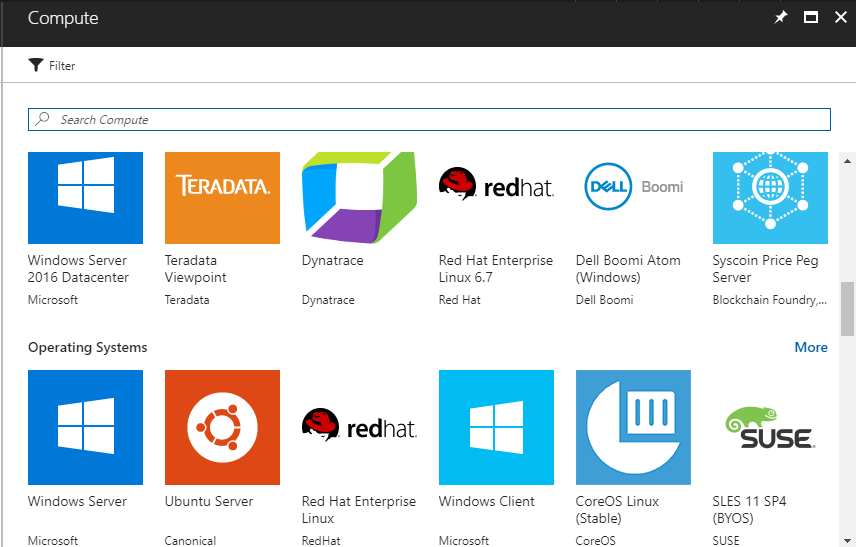Click the 'Windows Server' title under Operating Systems
Screen dimensions: 856x547
tap(77, 501)
